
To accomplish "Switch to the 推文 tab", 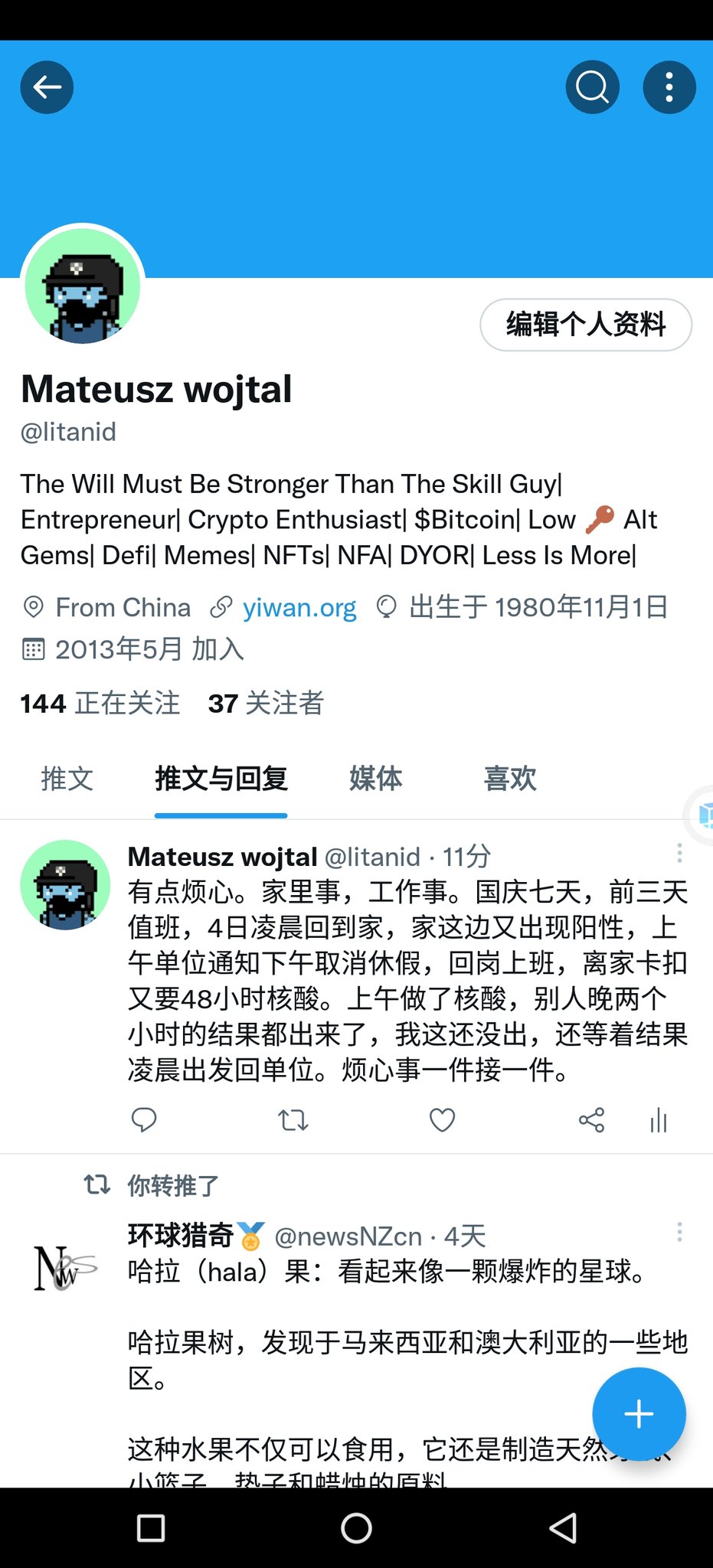I will click(x=67, y=779).
